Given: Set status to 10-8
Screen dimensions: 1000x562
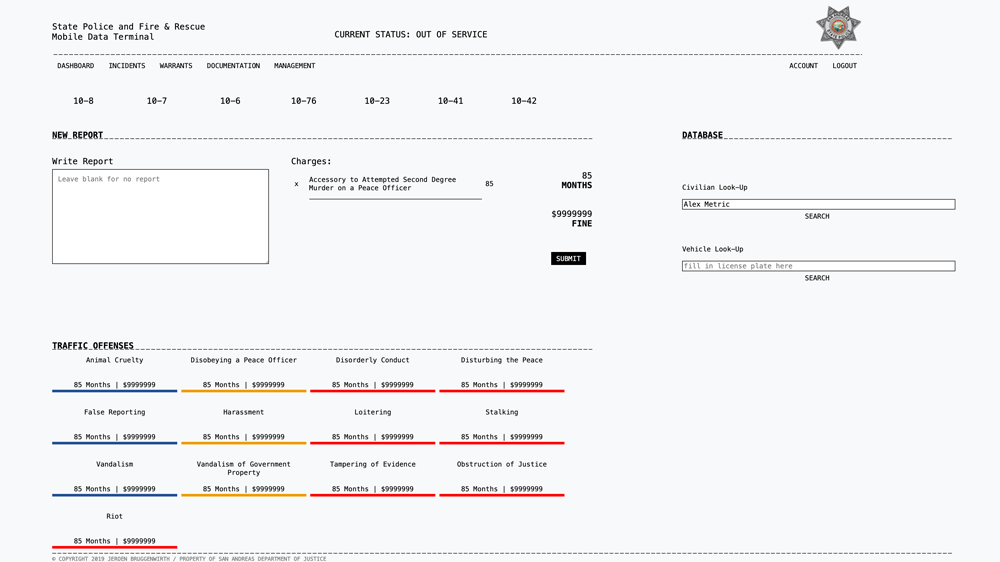Looking at the screenshot, I should pos(83,101).
